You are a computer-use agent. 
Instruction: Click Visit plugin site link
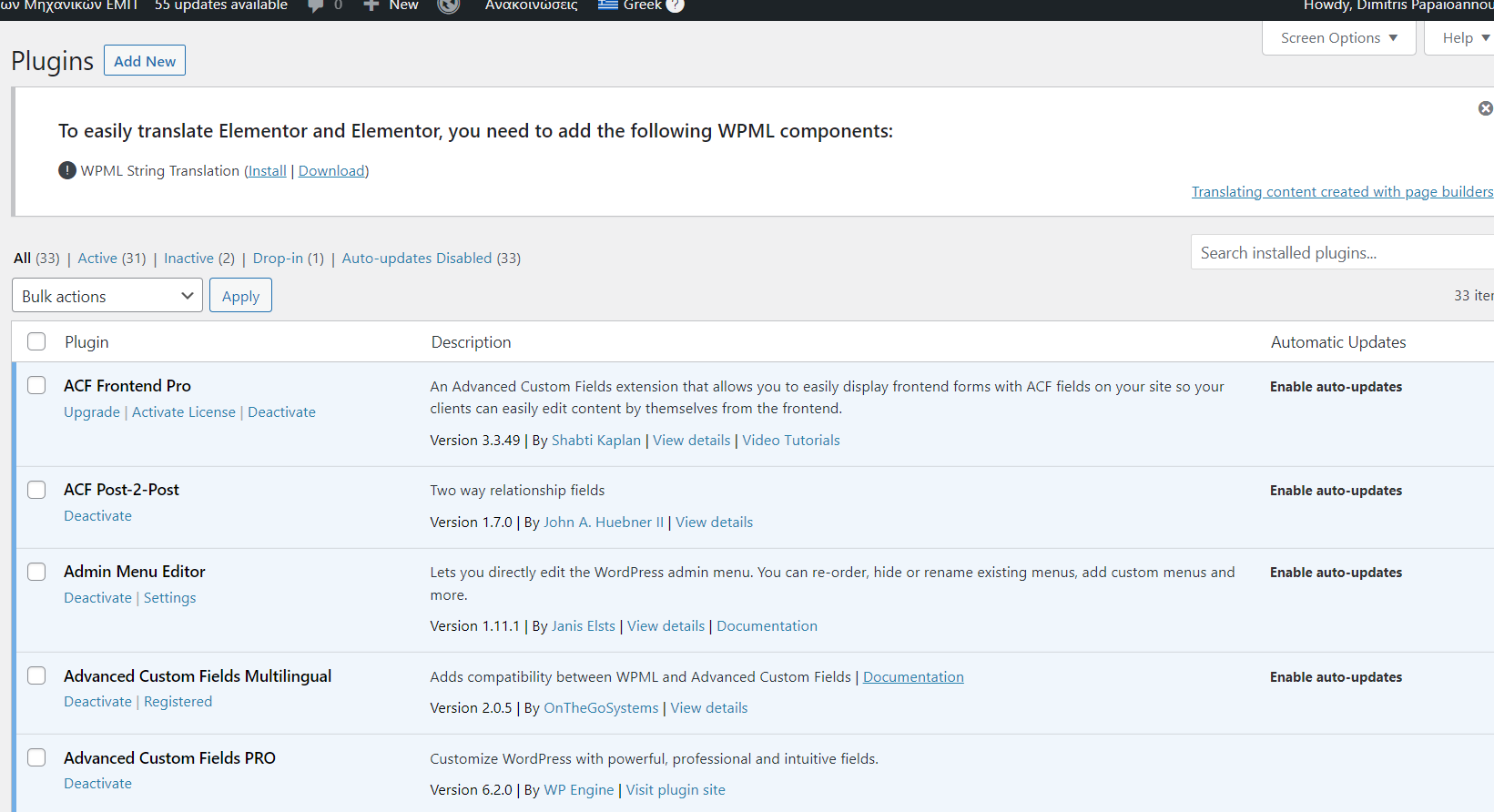[x=676, y=790]
